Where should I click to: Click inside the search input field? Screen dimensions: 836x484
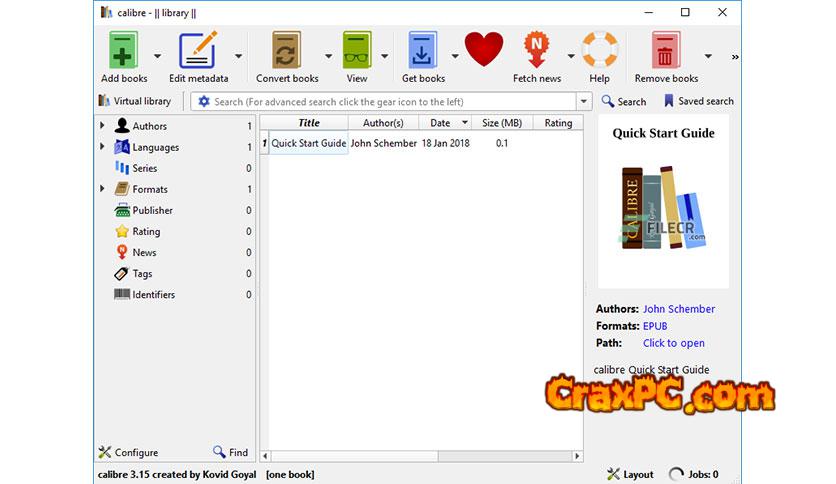pos(390,101)
